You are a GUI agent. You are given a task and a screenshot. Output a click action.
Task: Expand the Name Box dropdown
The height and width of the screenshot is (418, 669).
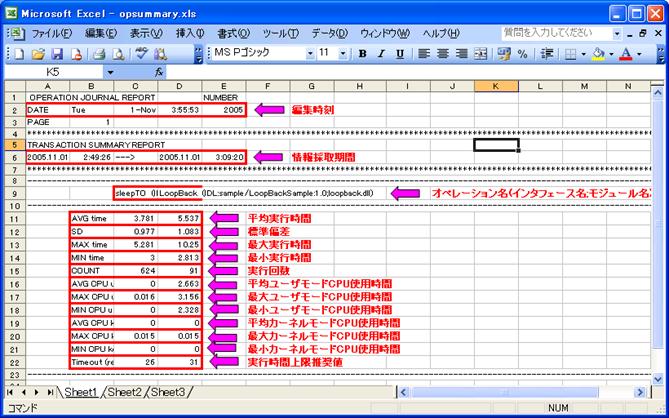click(111, 73)
